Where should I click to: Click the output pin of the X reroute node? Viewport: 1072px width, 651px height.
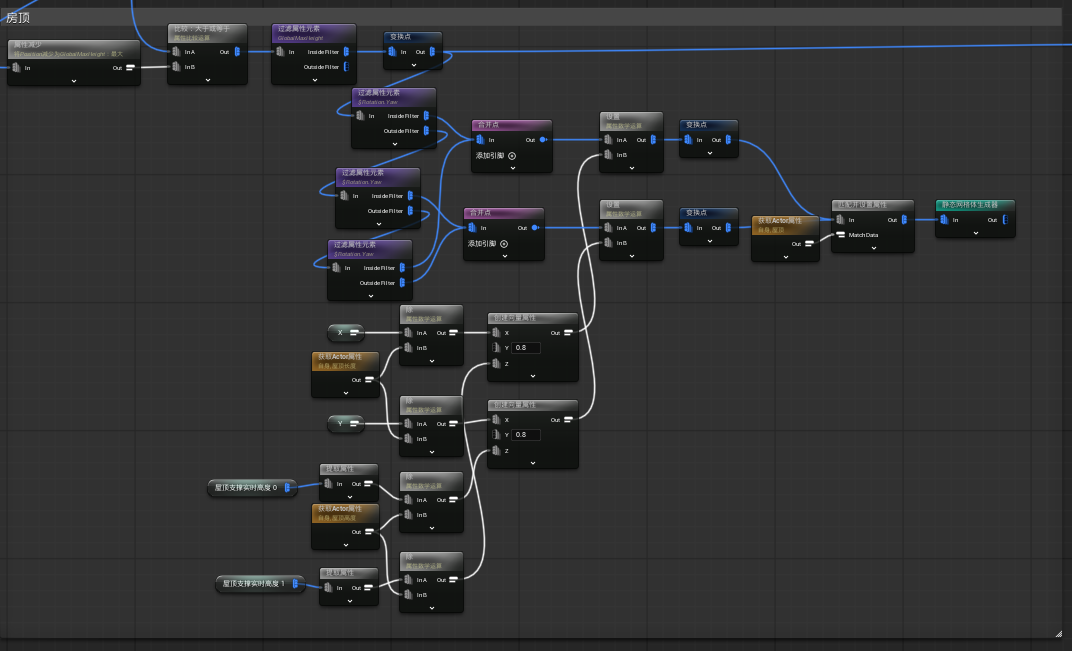354,332
